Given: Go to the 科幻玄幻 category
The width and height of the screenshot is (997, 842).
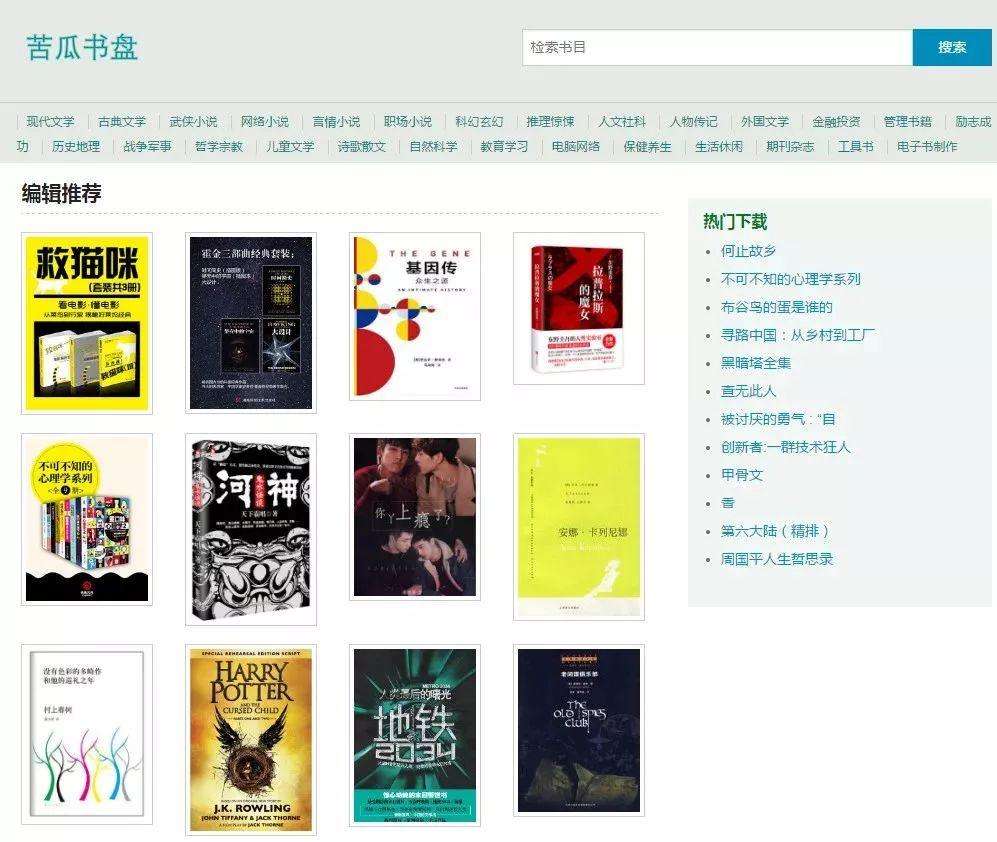Looking at the screenshot, I should (479, 122).
